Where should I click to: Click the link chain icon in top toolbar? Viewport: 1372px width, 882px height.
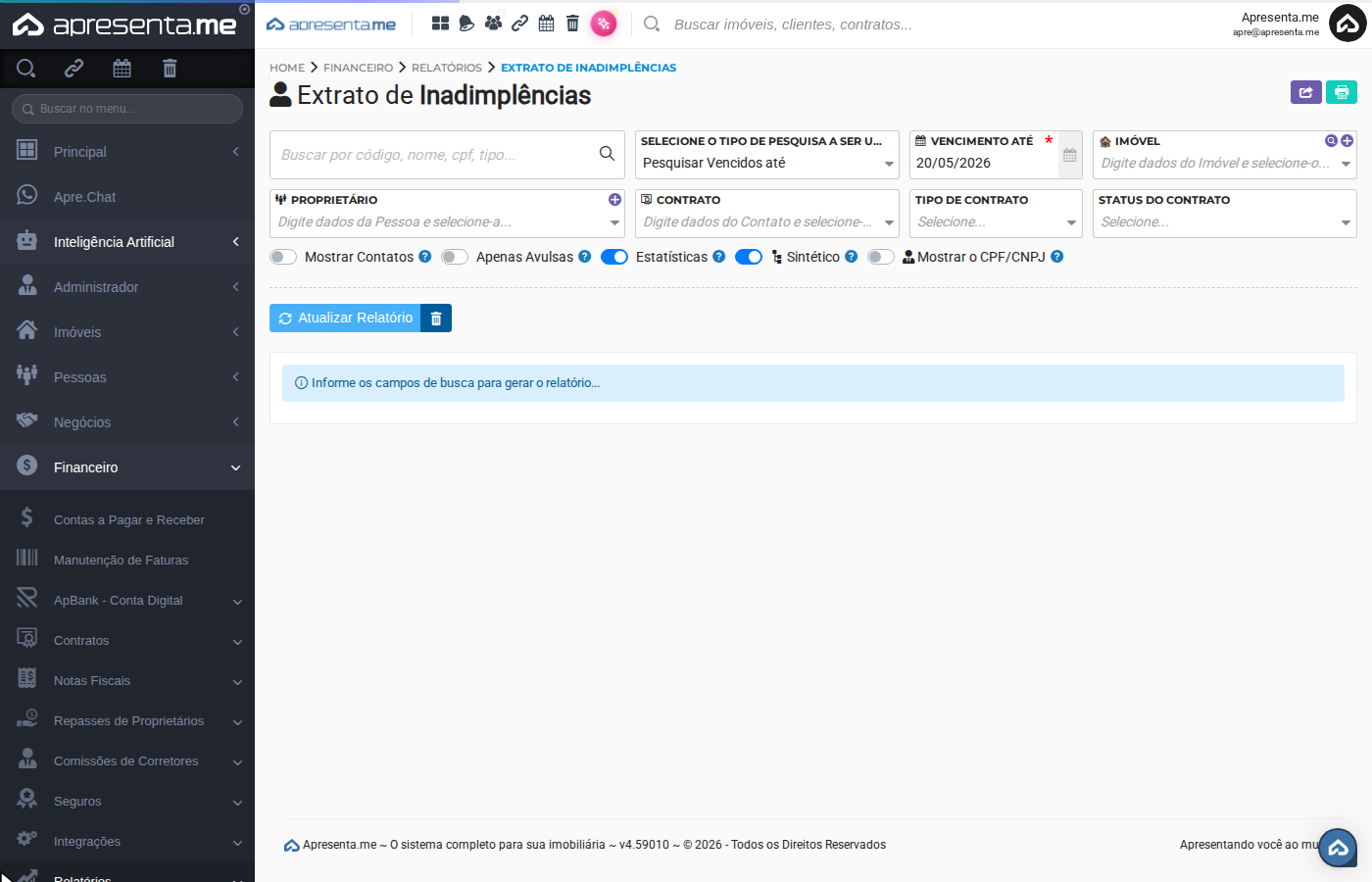coord(519,24)
